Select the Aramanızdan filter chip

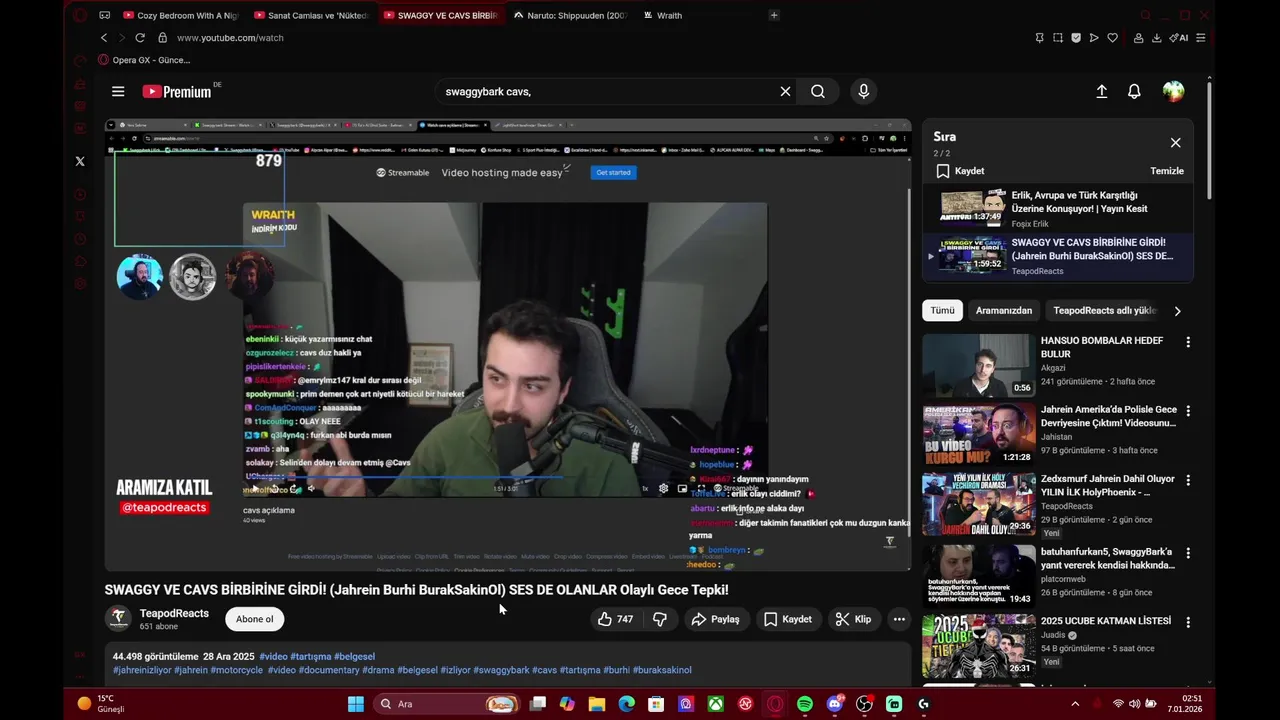[1004, 311]
